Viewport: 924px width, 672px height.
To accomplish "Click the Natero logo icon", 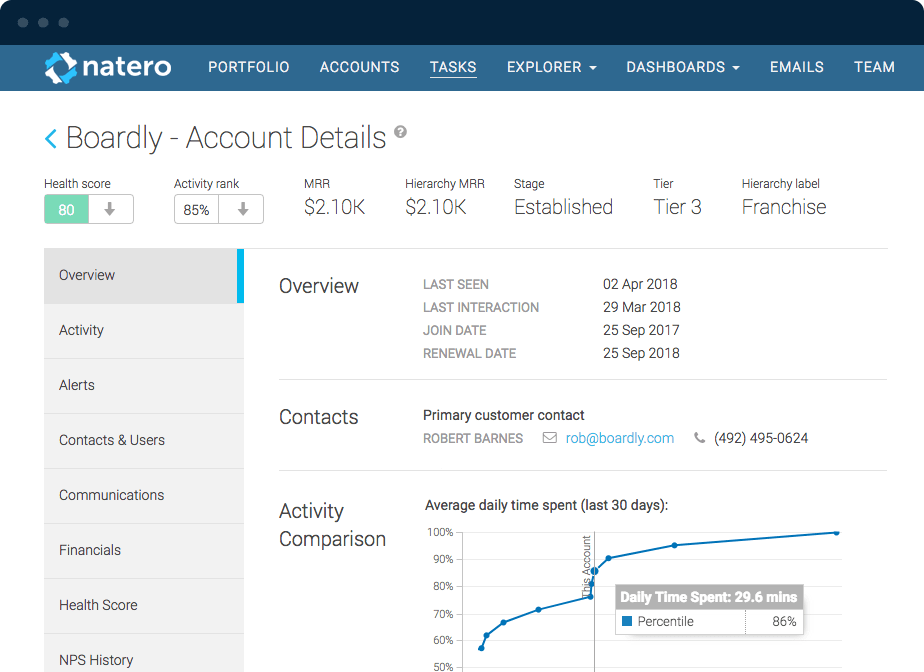I will [61, 68].
